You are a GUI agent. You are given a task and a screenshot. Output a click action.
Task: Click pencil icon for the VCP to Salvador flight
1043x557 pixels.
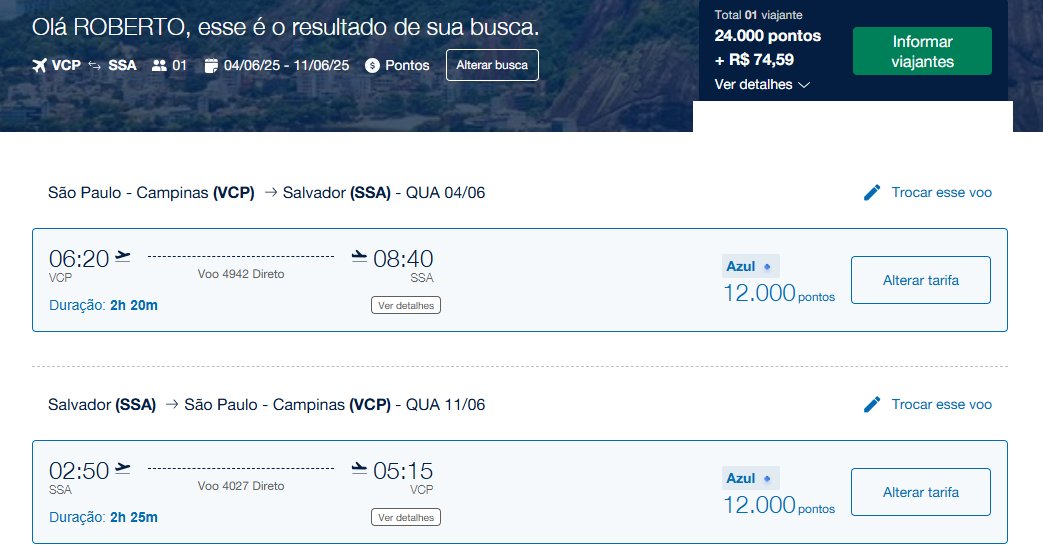[x=872, y=192]
